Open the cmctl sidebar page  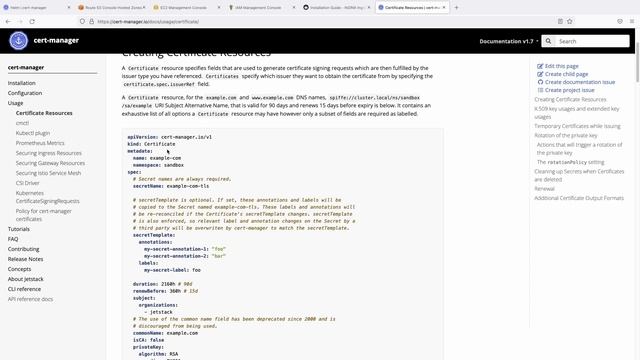click(22, 123)
